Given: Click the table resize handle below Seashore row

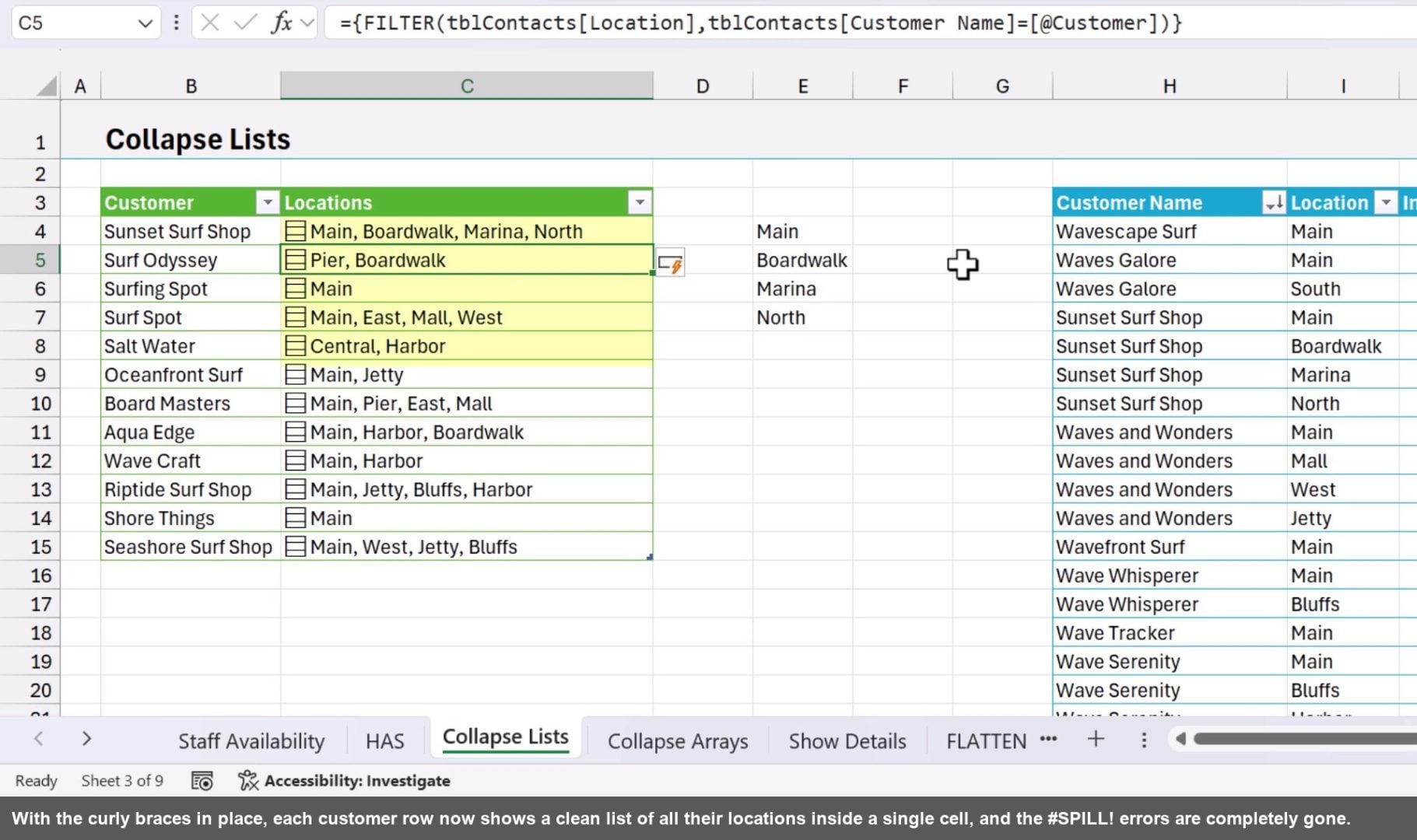Looking at the screenshot, I should 650,557.
